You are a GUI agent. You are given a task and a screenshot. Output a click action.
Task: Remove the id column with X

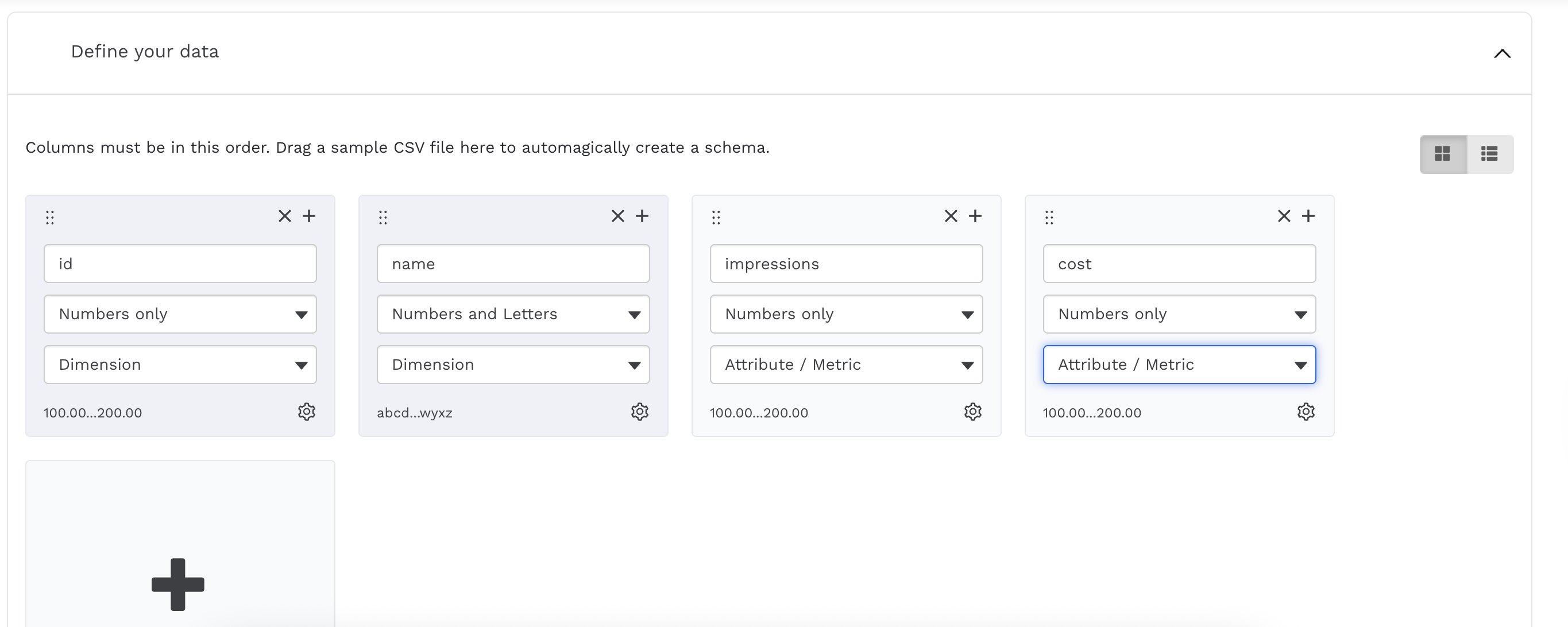coord(284,216)
